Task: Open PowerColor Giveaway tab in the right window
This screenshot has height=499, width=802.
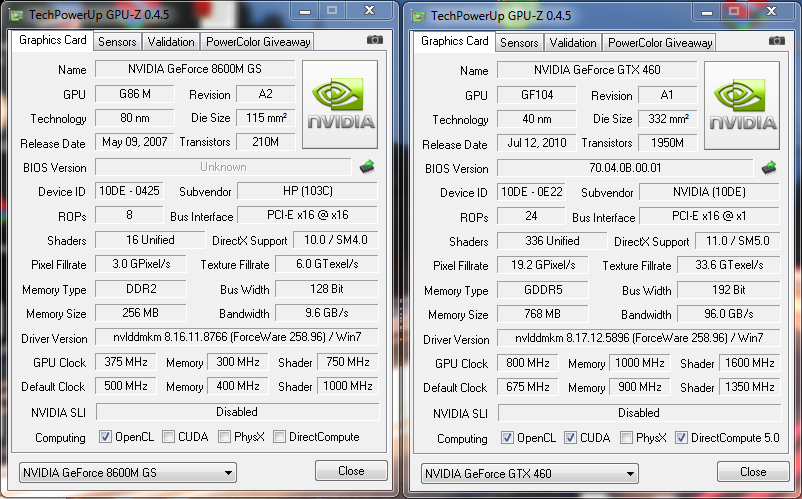Action: (x=660, y=43)
